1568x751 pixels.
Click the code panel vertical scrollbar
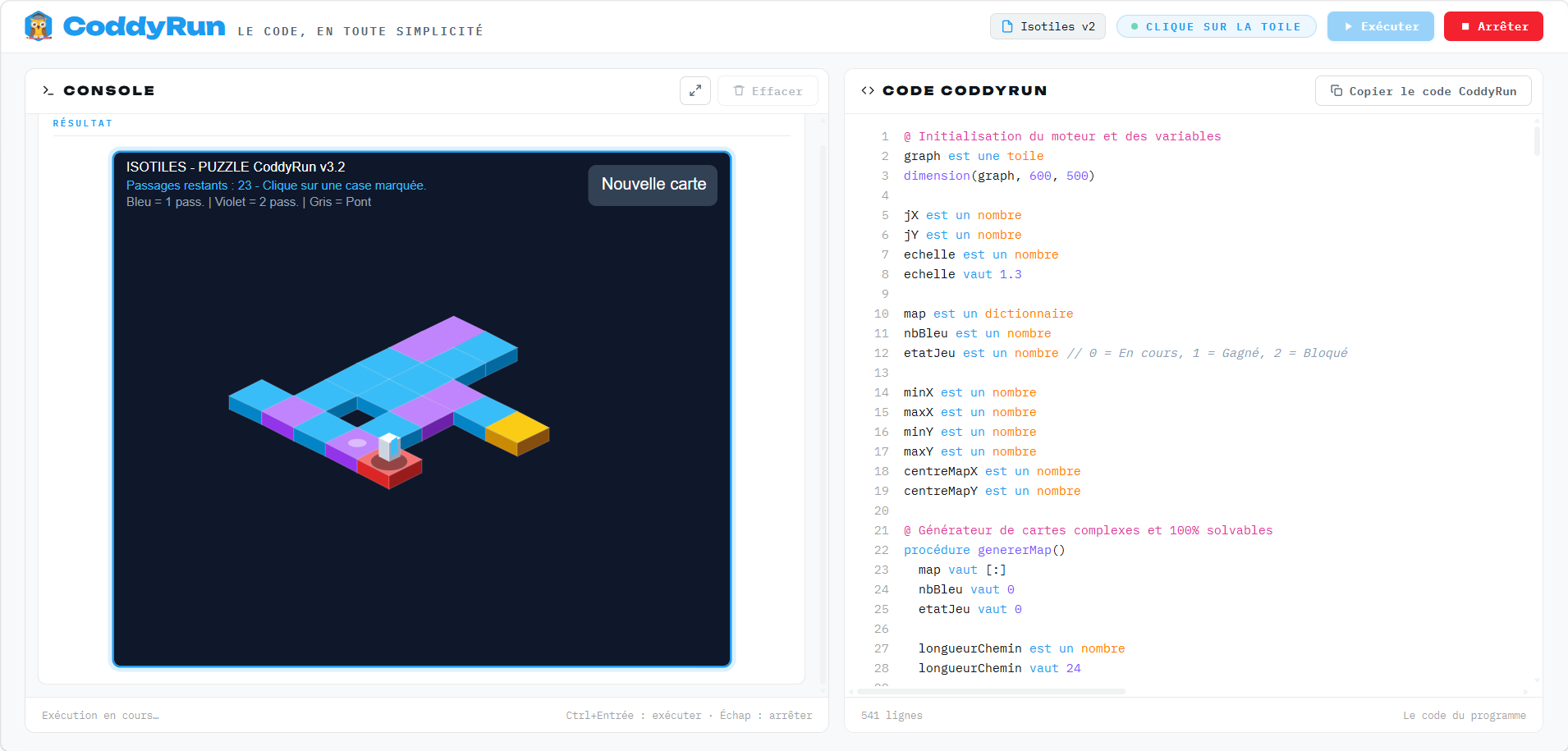point(1536,140)
